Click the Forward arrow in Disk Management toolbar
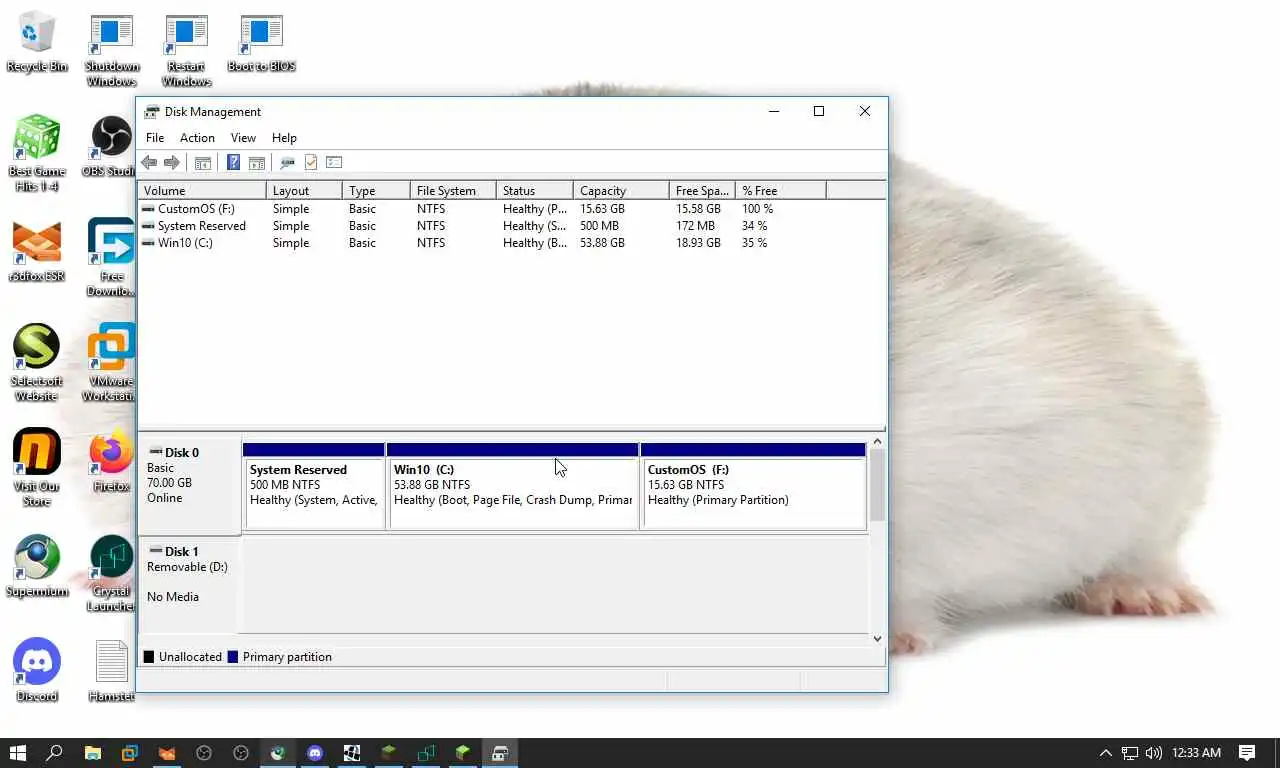 (x=171, y=162)
